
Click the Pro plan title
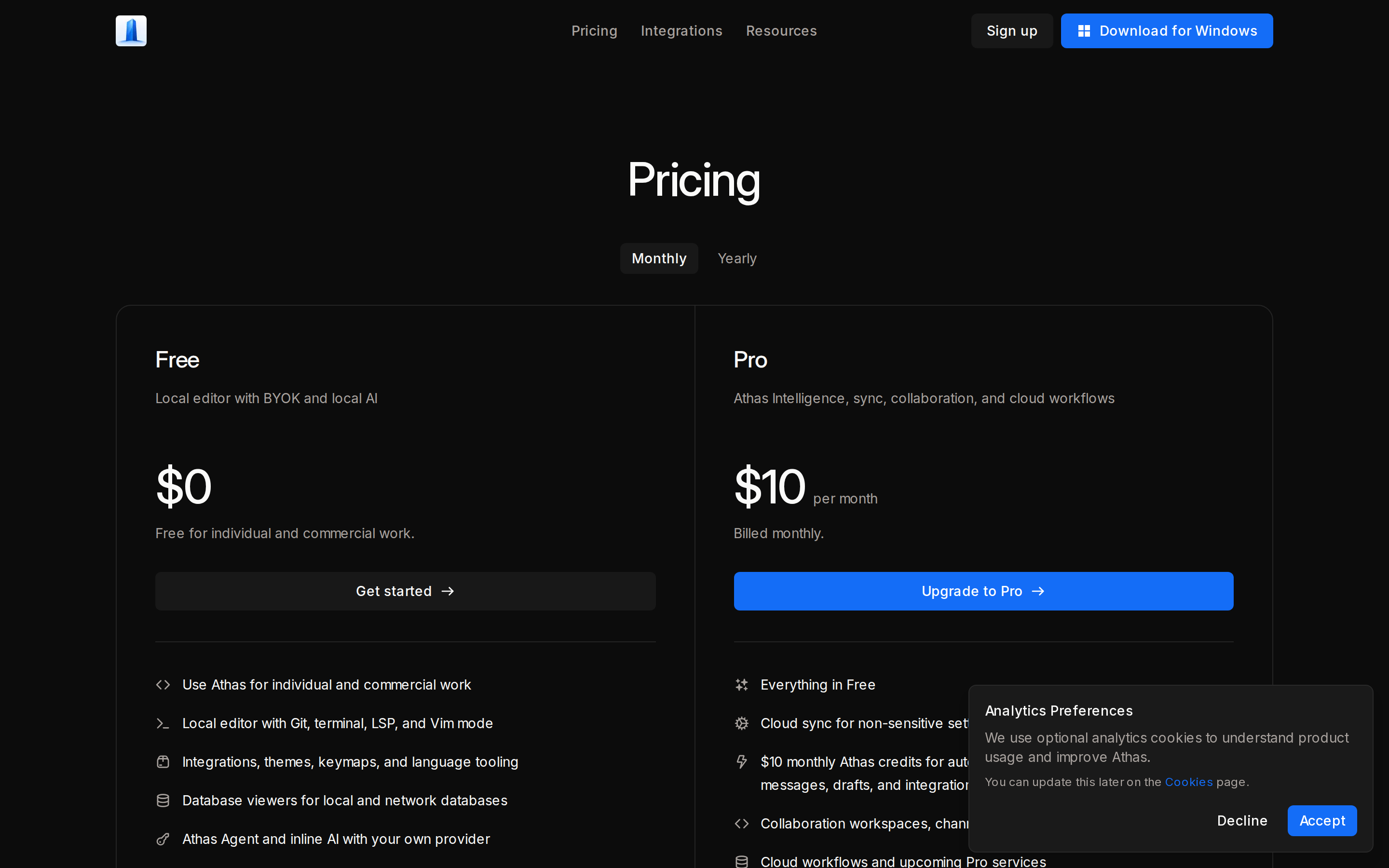click(x=750, y=360)
